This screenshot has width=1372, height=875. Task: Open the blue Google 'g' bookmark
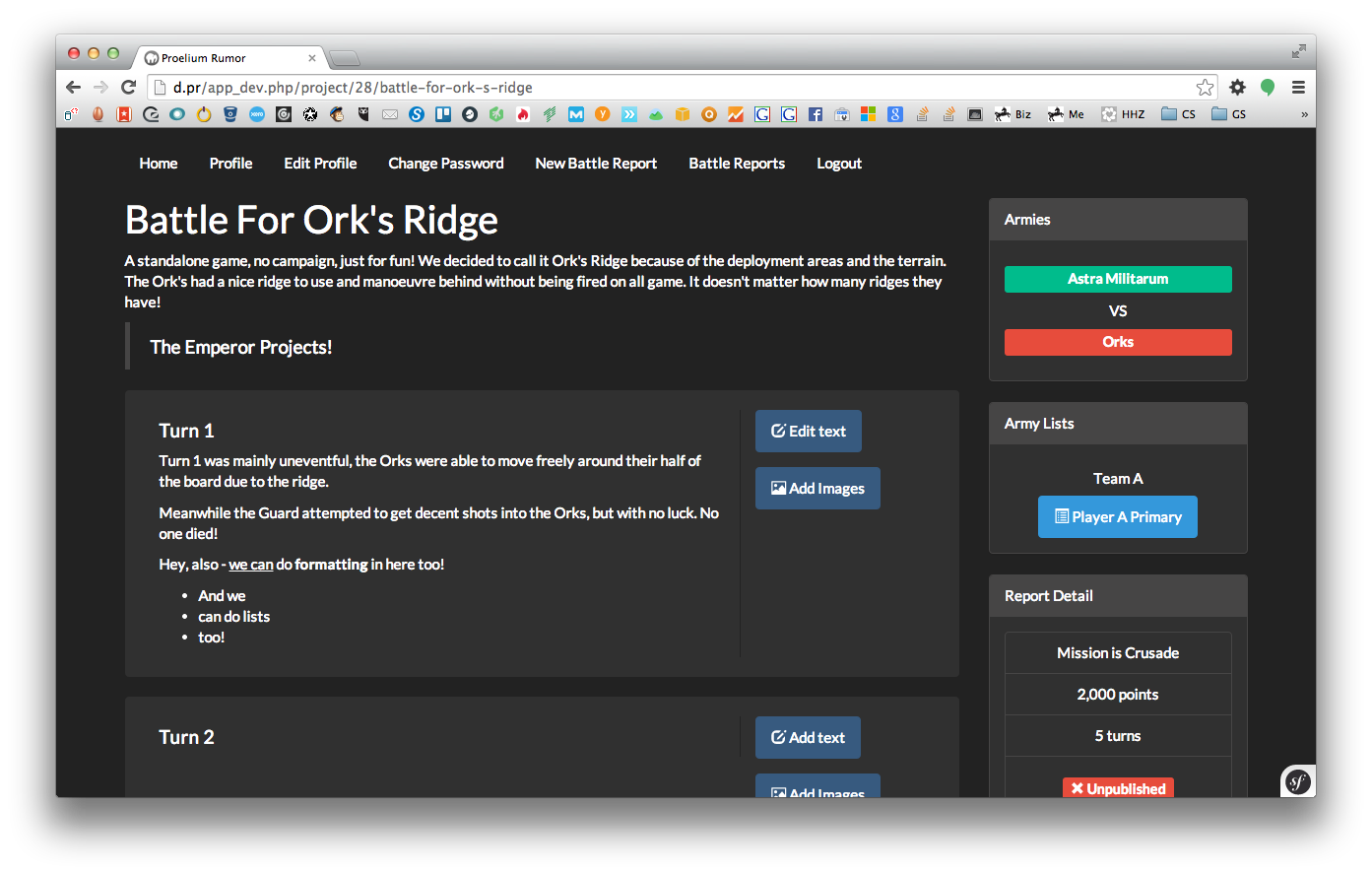895,114
